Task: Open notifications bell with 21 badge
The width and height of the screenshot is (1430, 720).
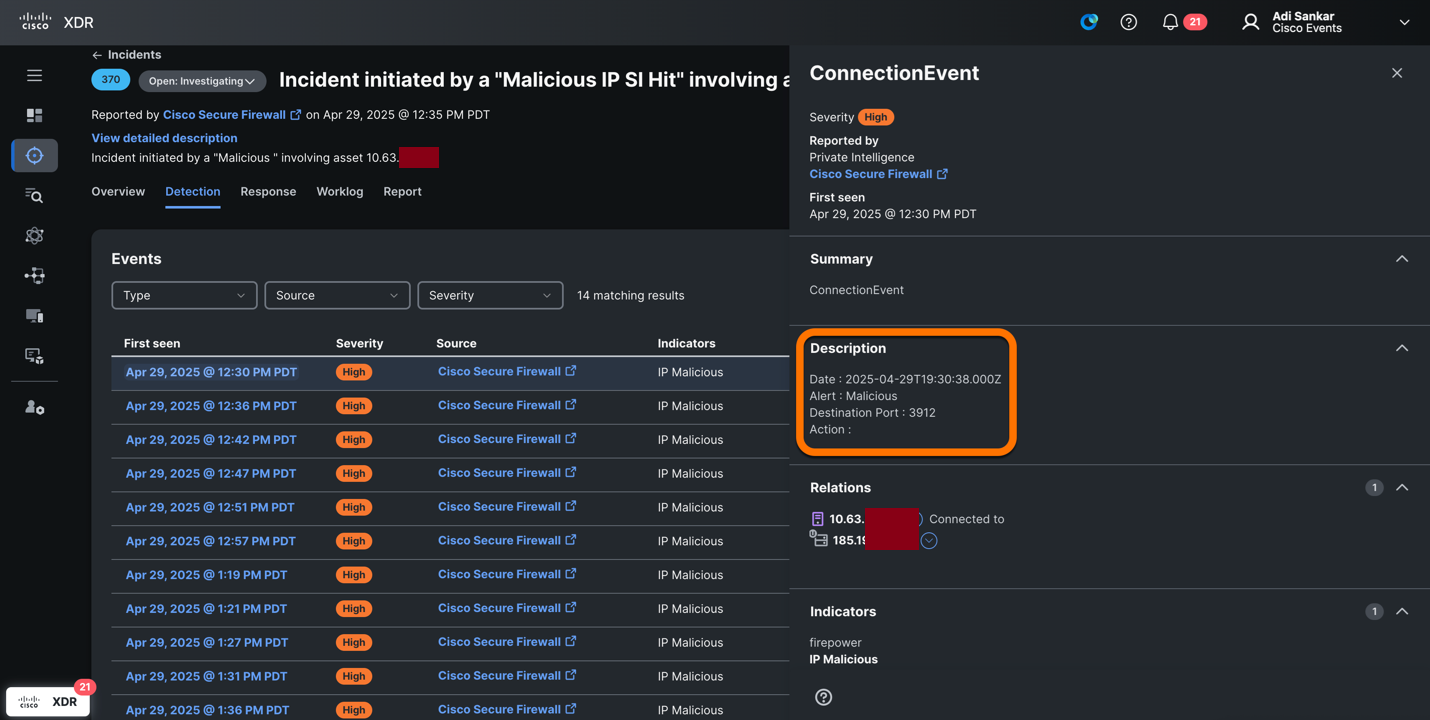Action: pyautogui.click(x=1183, y=22)
